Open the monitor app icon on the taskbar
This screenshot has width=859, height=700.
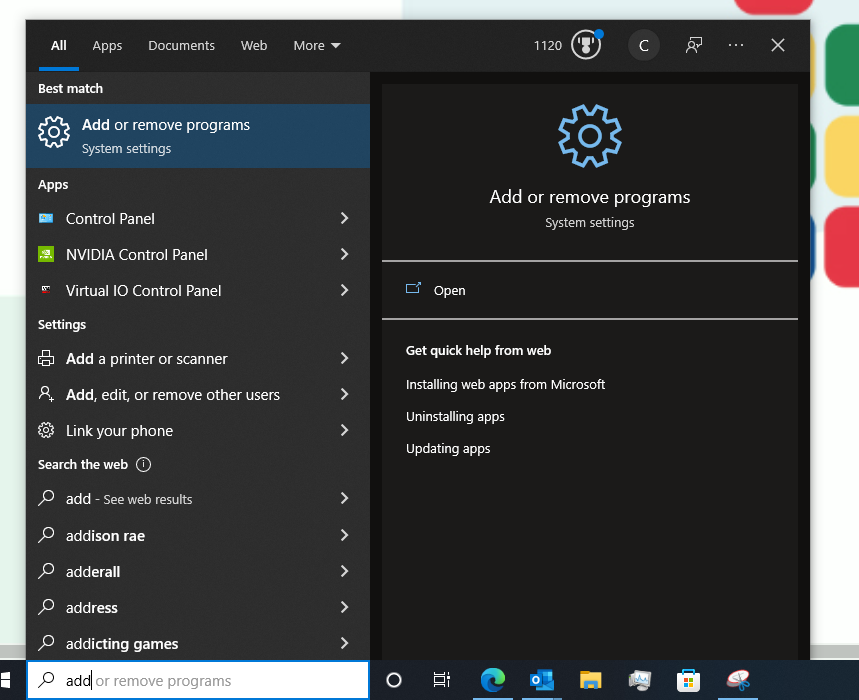[x=640, y=680]
